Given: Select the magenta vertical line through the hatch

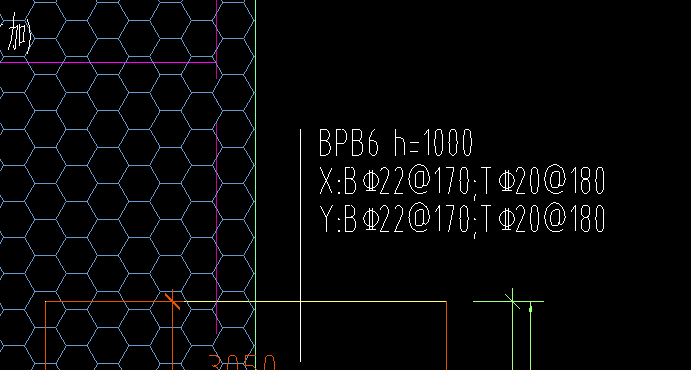Looking at the screenshot, I should click(x=216, y=167).
